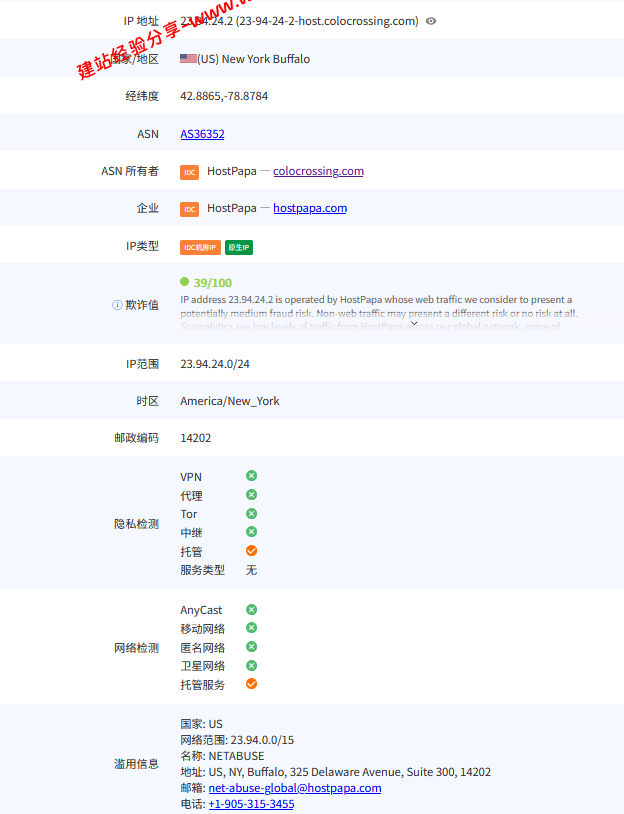The image size is (624, 814).
Task: Click the 匿名网络 status cross icon
Action: tap(251, 647)
